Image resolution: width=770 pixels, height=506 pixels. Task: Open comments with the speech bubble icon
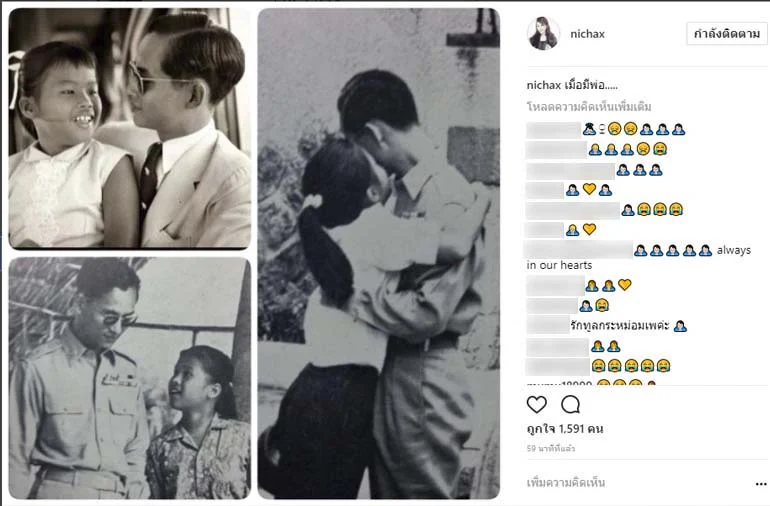coord(570,405)
